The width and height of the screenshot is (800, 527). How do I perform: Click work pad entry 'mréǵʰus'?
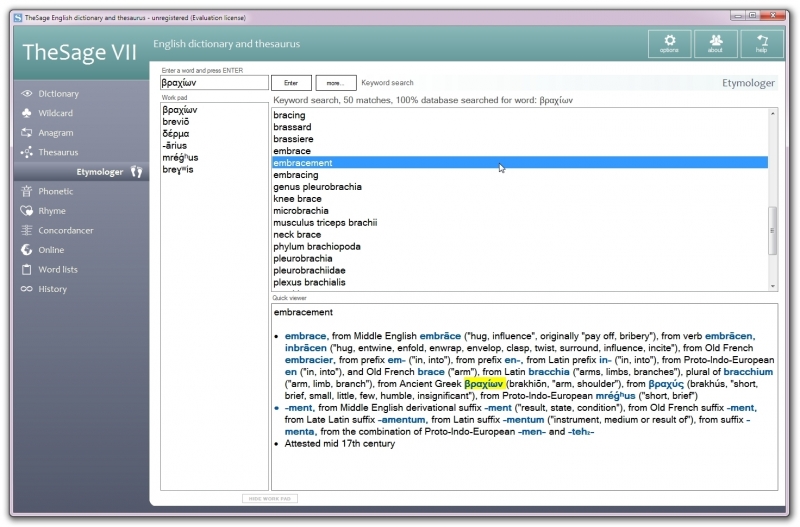(180, 157)
